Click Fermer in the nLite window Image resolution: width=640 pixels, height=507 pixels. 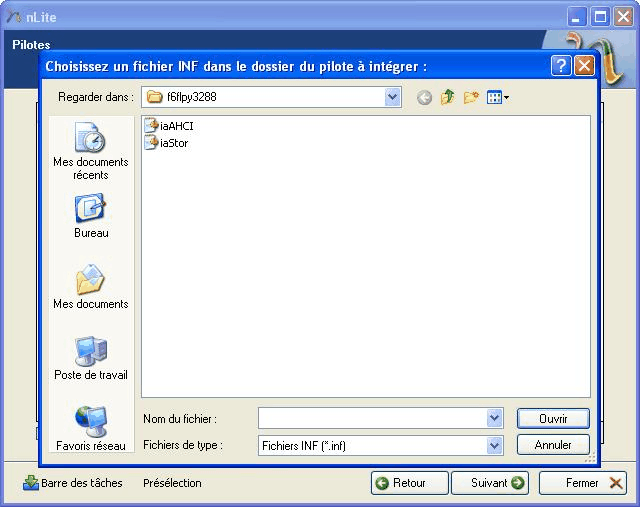coord(583,483)
